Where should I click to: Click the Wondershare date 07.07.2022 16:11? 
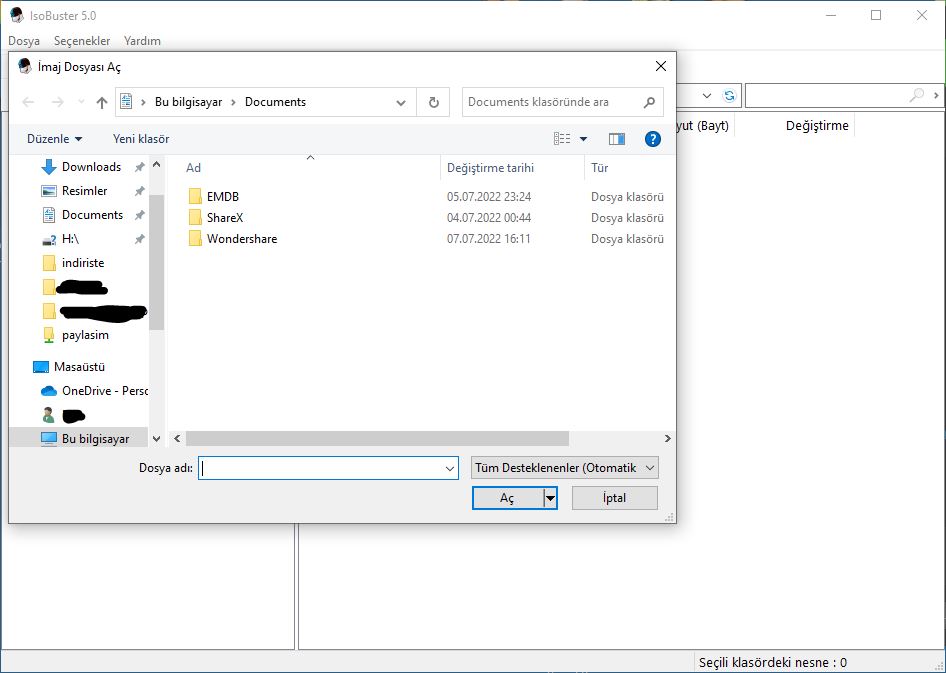click(489, 239)
